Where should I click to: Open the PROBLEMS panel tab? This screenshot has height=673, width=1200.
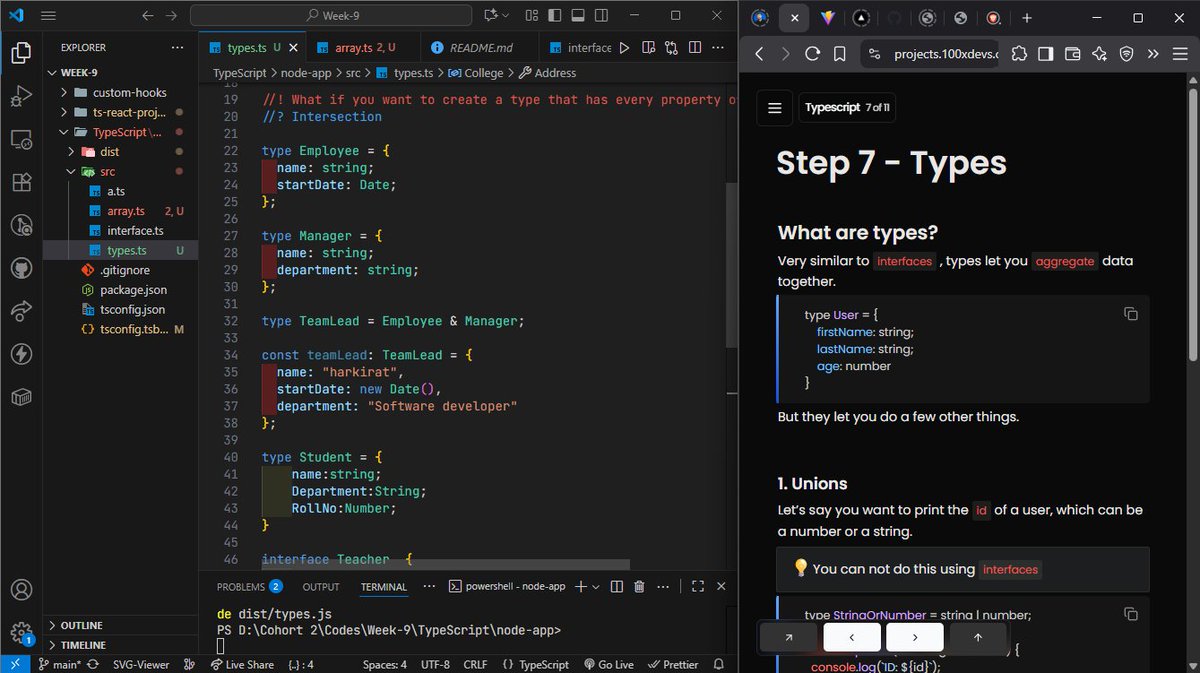click(x=249, y=587)
